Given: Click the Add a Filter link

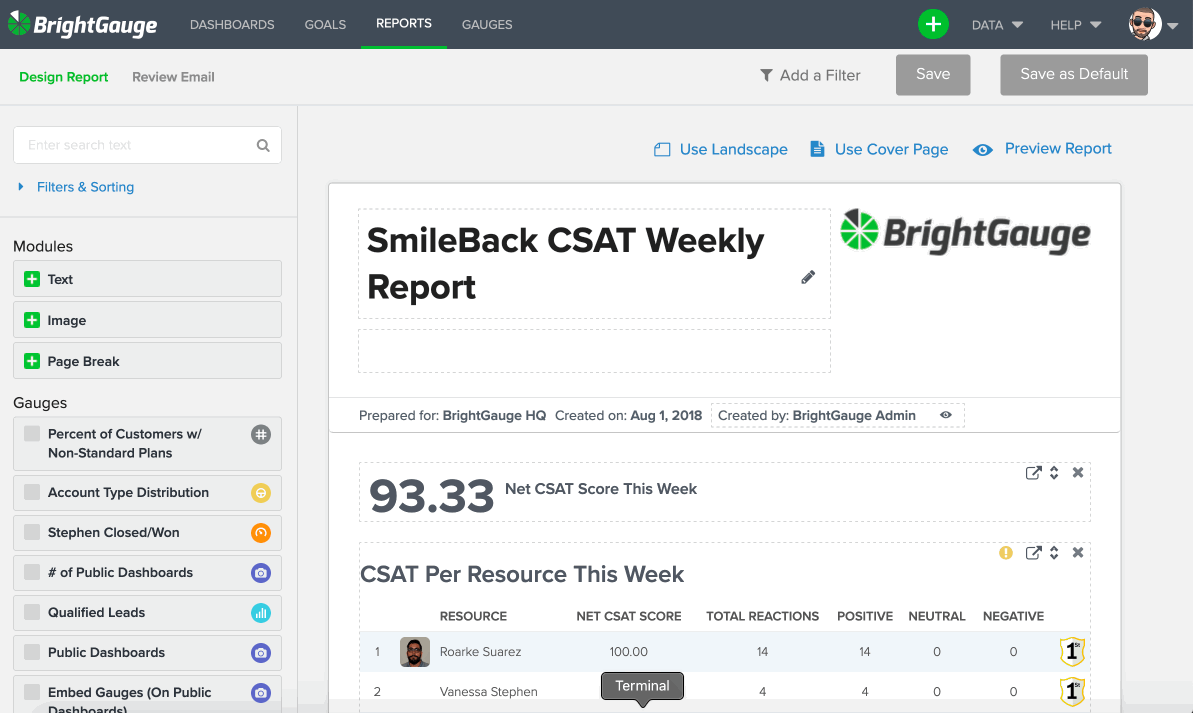Looking at the screenshot, I should (x=810, y=75).
